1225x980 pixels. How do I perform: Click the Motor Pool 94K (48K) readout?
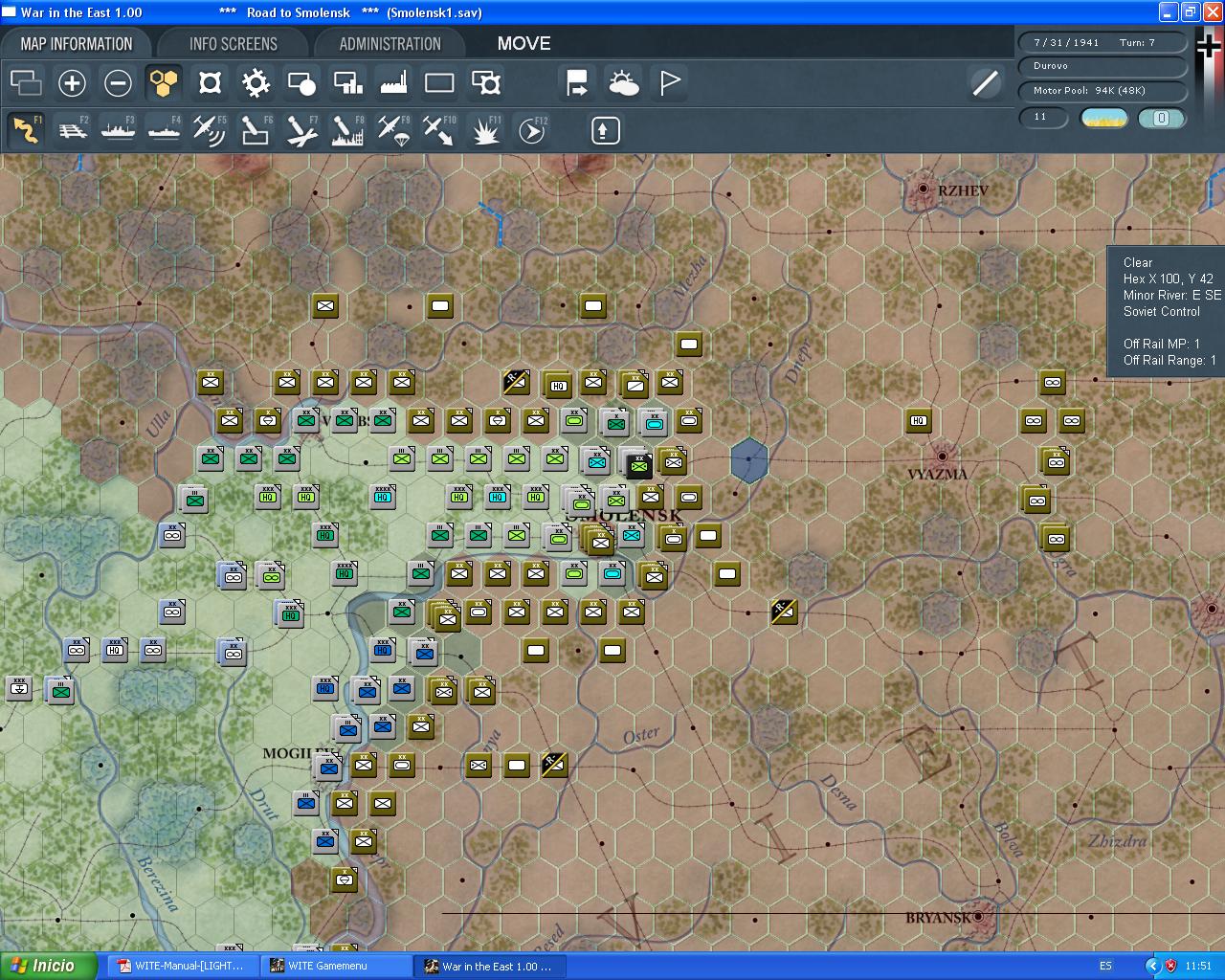point(1102,91)
